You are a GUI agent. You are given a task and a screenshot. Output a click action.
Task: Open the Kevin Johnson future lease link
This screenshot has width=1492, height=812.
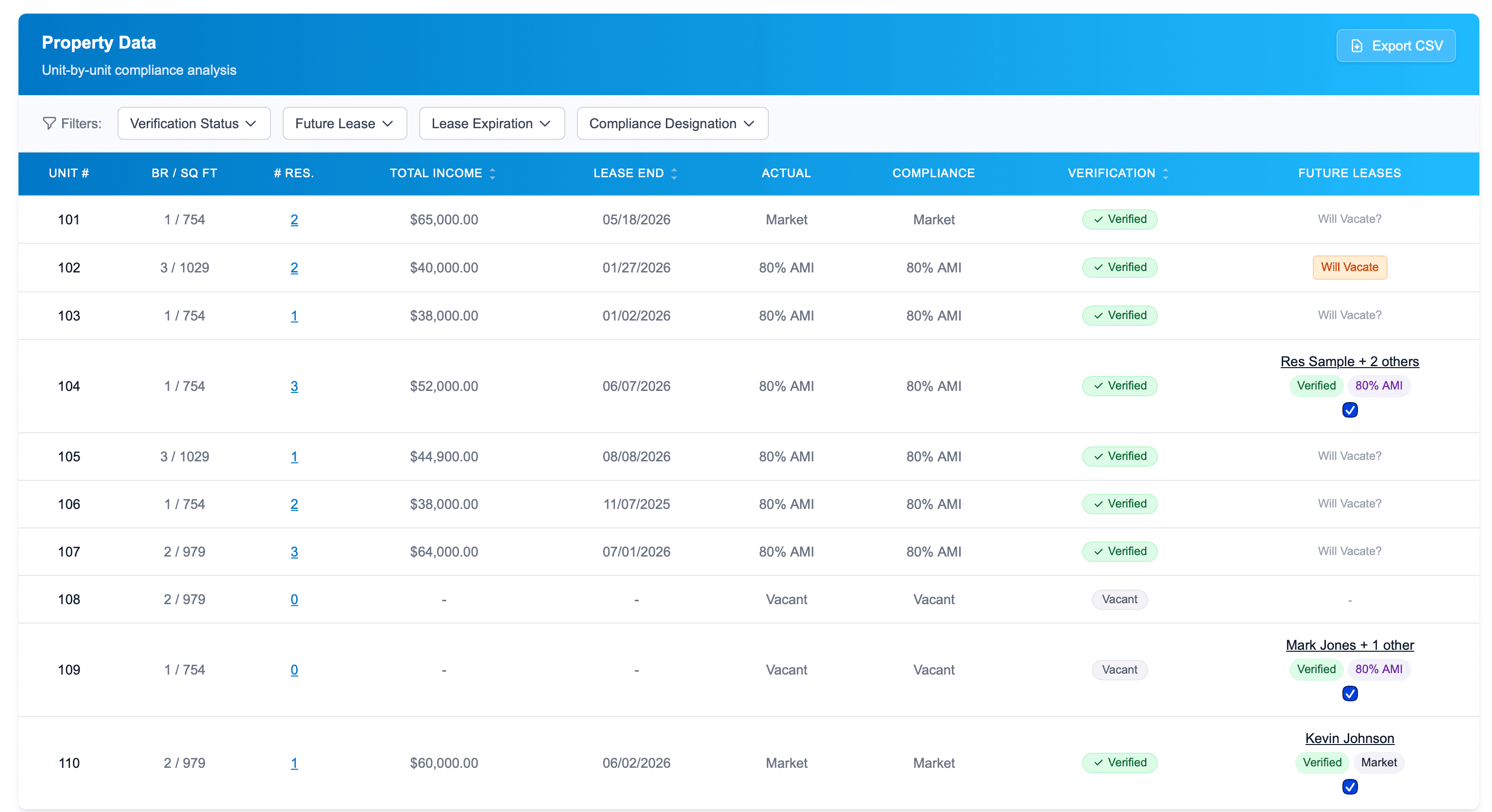point(1350,739)
